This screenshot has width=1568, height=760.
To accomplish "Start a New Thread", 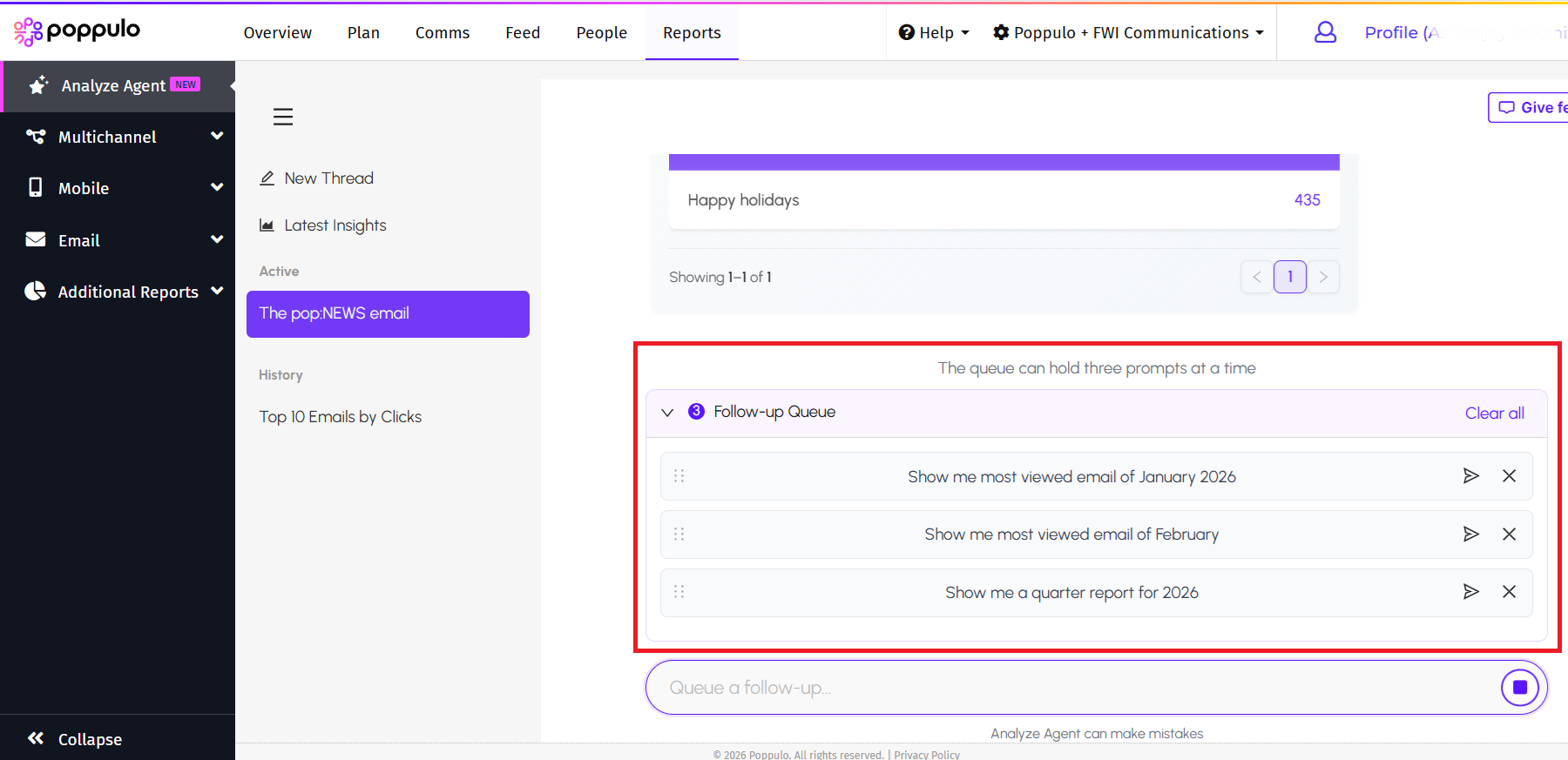I will (x=328, y=178).
